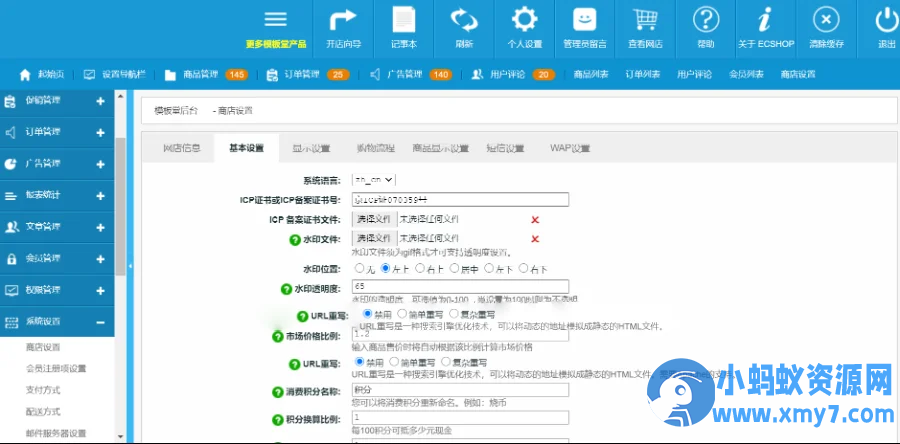
Task: Open 商品列表 in the nav bar
Action: [x=591, y=75]
